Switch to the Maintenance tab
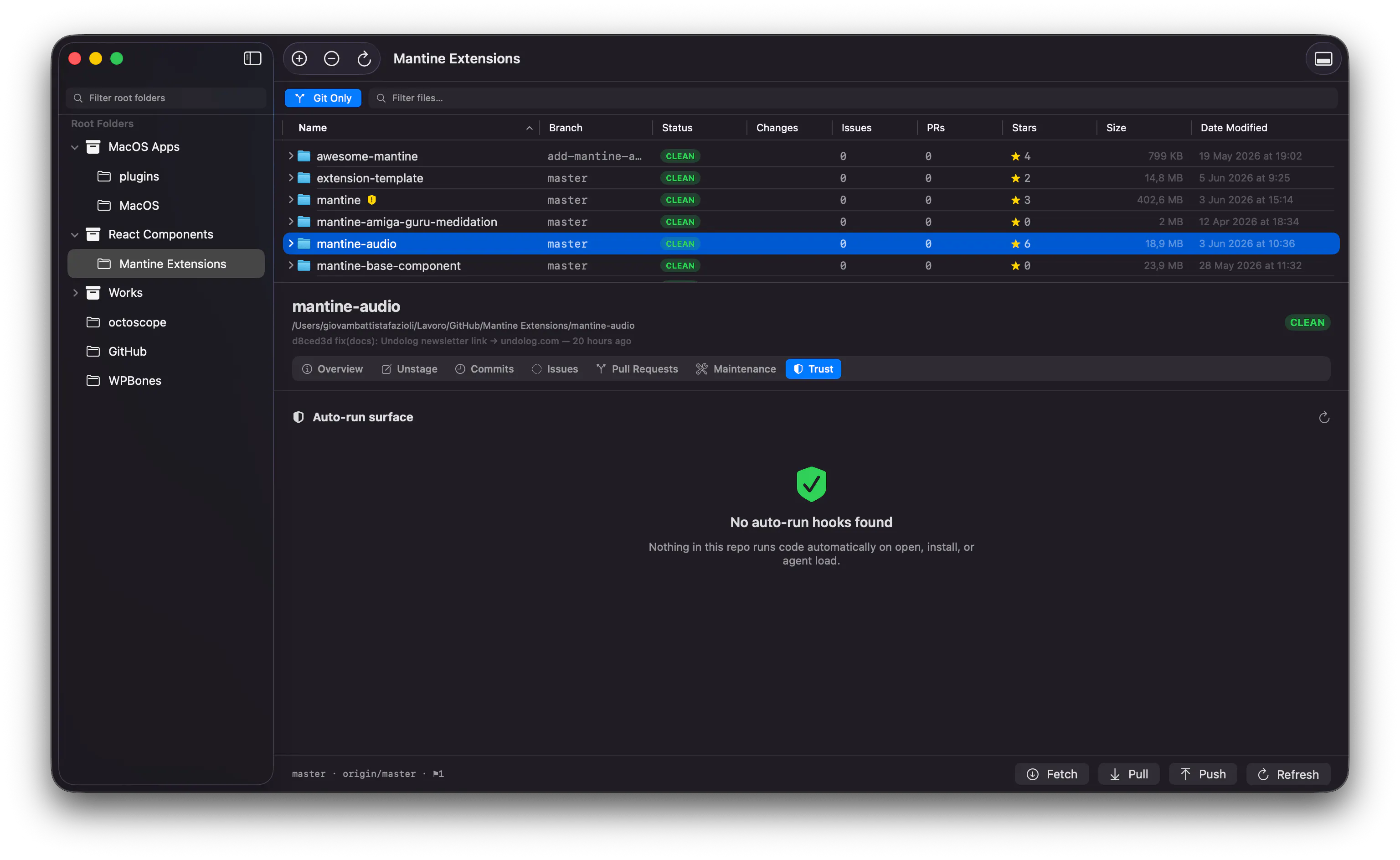This screenshot has width=1400, height=860. click(x=736, y=369)
